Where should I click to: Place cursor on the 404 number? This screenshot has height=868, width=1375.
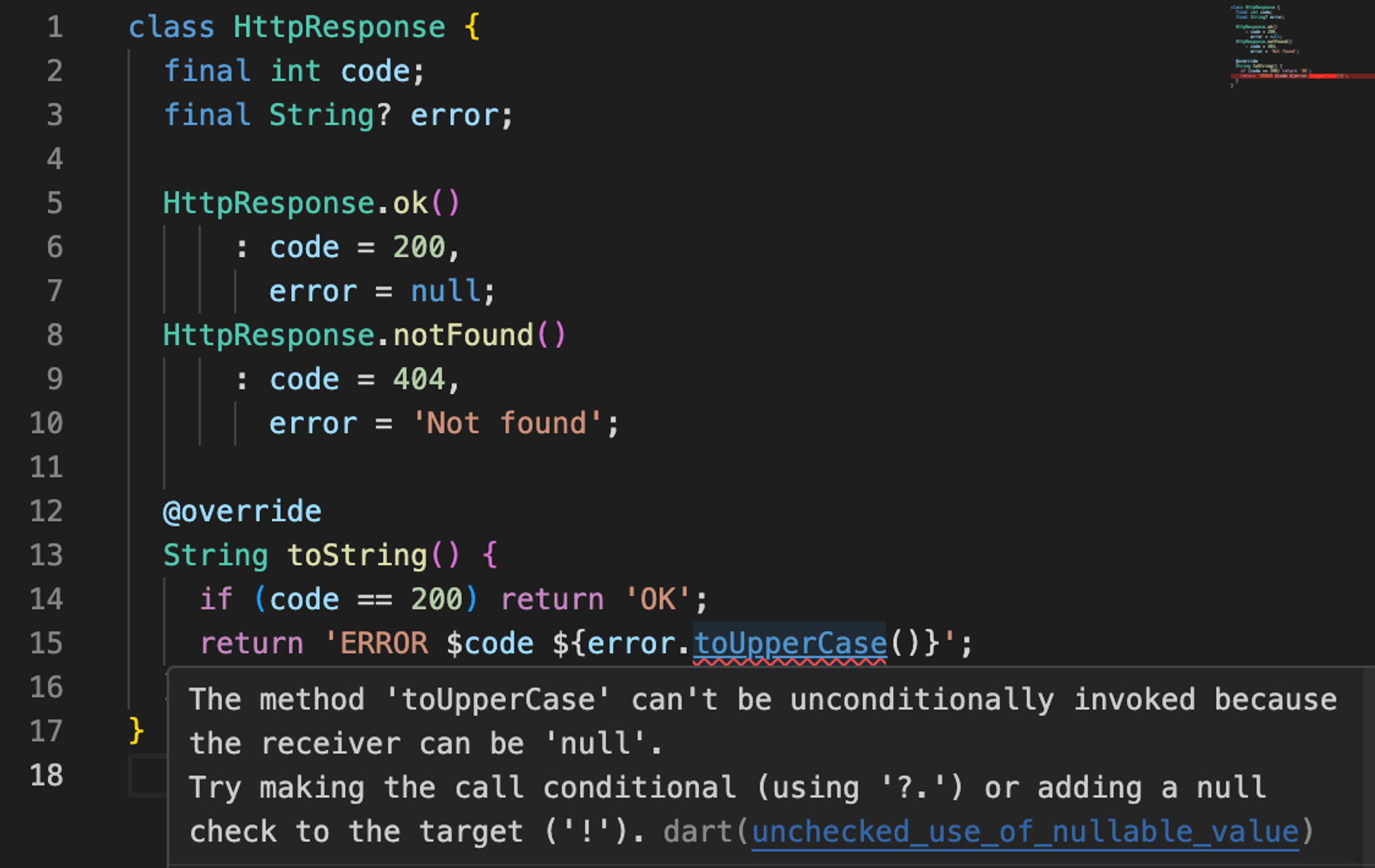pos(419,379)
